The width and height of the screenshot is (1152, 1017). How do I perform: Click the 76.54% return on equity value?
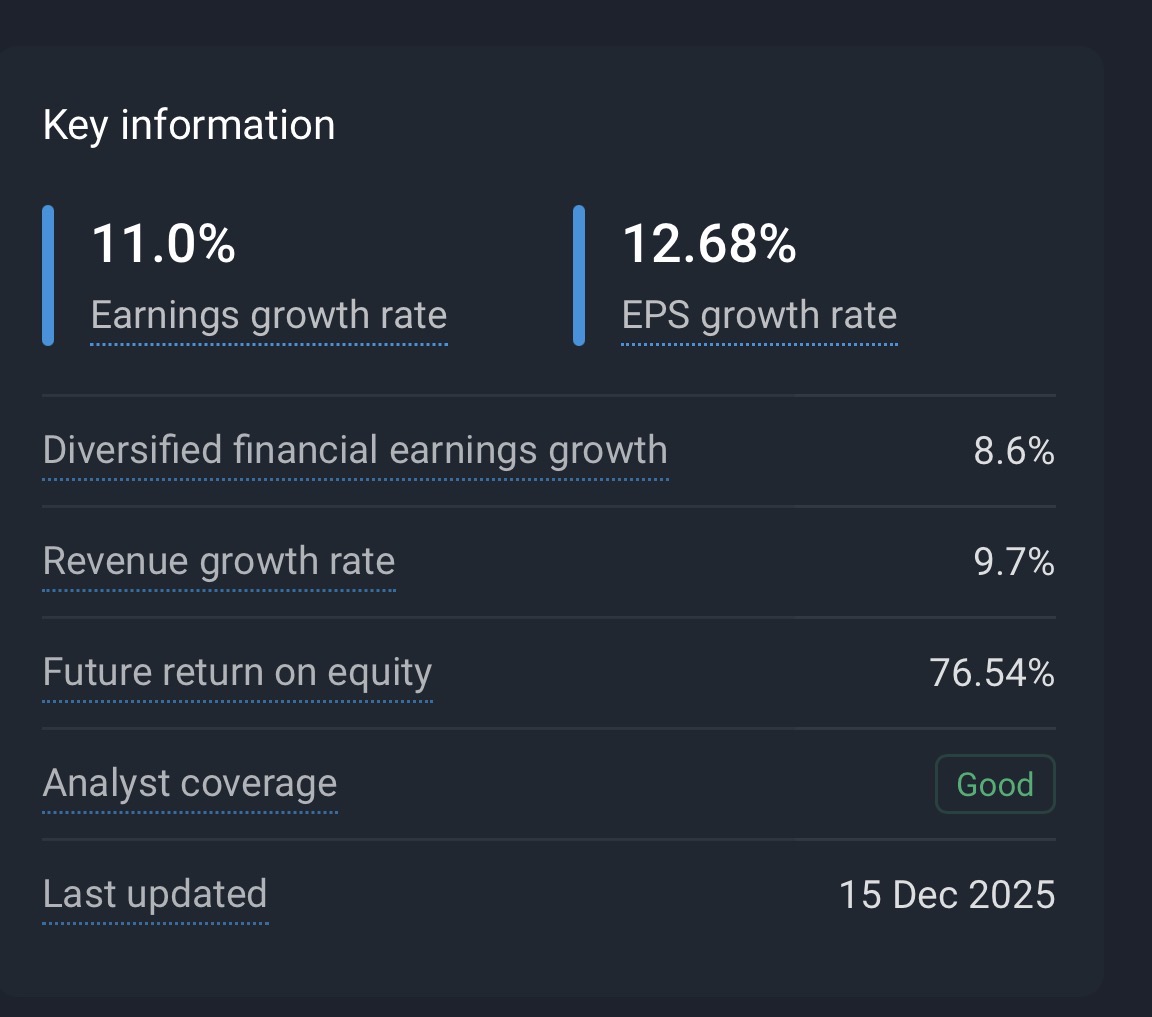click(x=992, y=674)
